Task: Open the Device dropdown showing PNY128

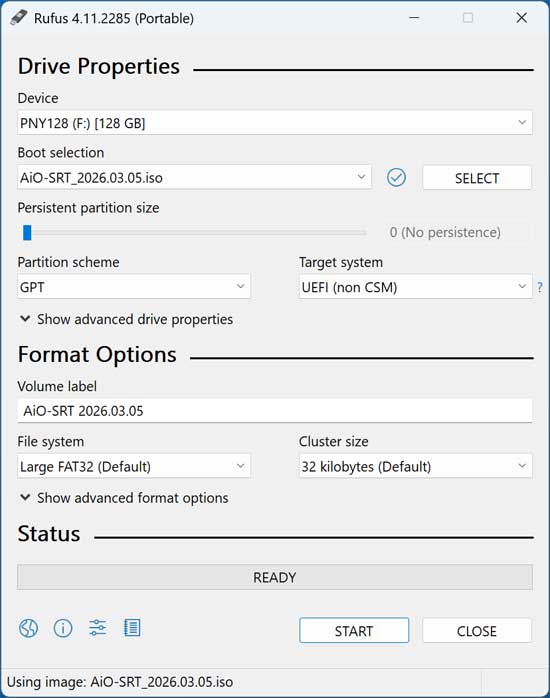Action: [x=275, y=122]
